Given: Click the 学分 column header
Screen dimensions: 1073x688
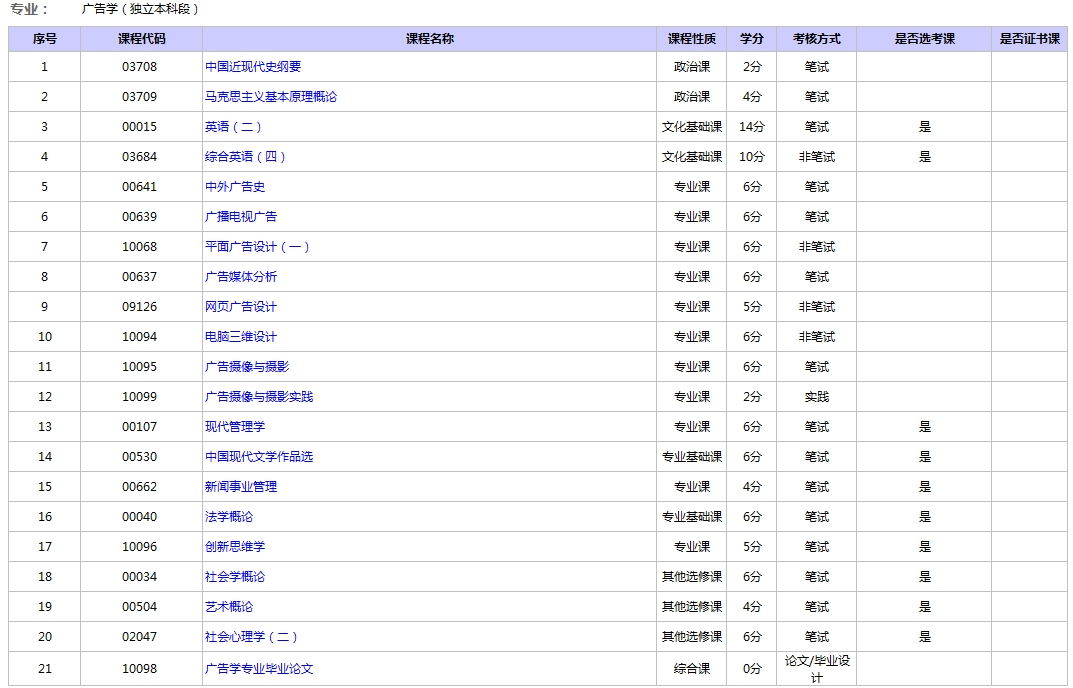Looking at the screenshot, I should [751, 39].
